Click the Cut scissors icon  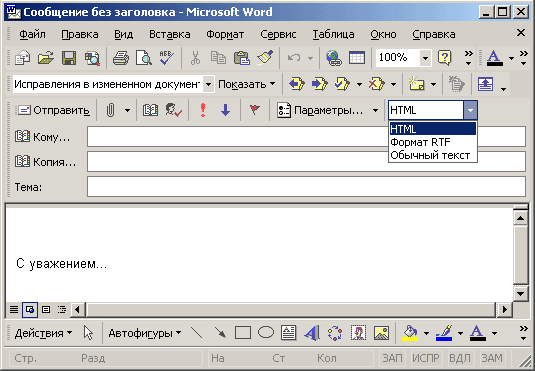(x=195, y=58)
